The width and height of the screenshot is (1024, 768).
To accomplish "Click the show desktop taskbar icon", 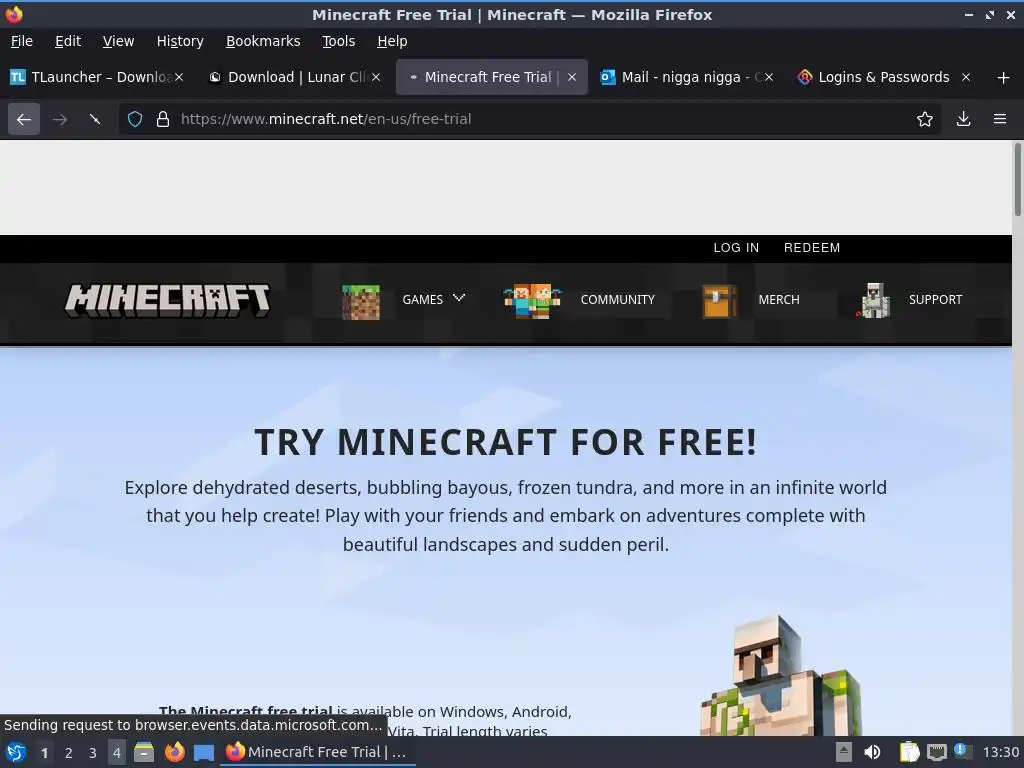I will tap(204, 753).
